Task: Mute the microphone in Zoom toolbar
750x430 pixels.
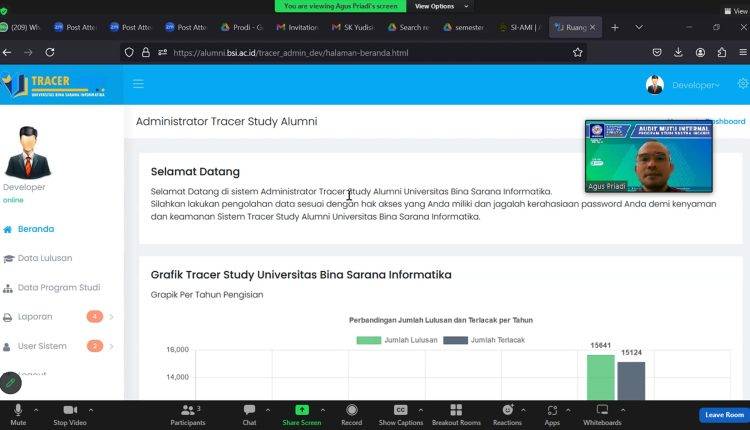Action: pyautogui.click(x=18, y=415)
